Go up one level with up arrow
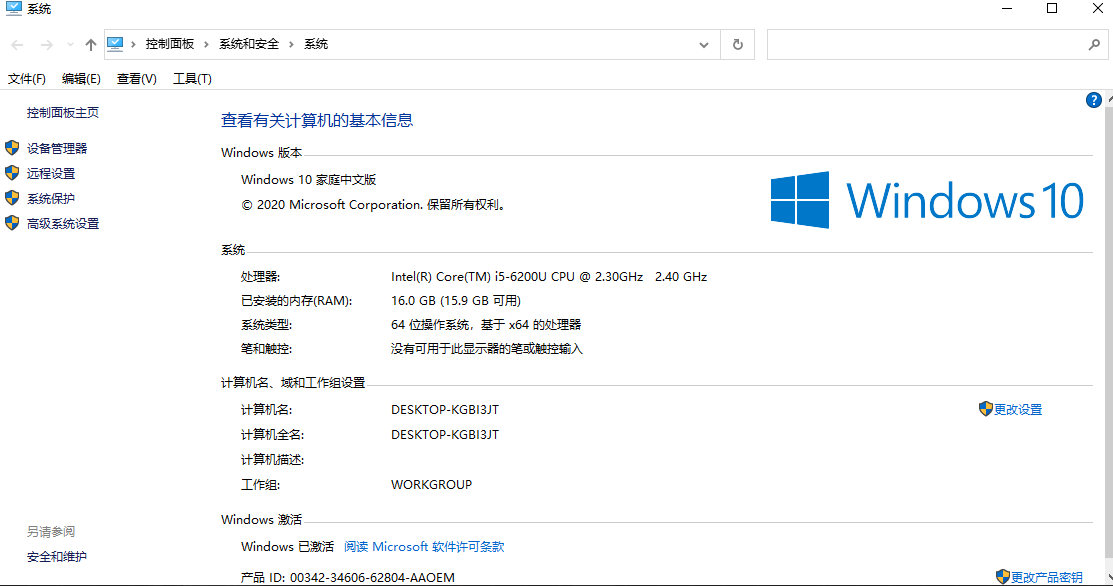 pos(91,45)
